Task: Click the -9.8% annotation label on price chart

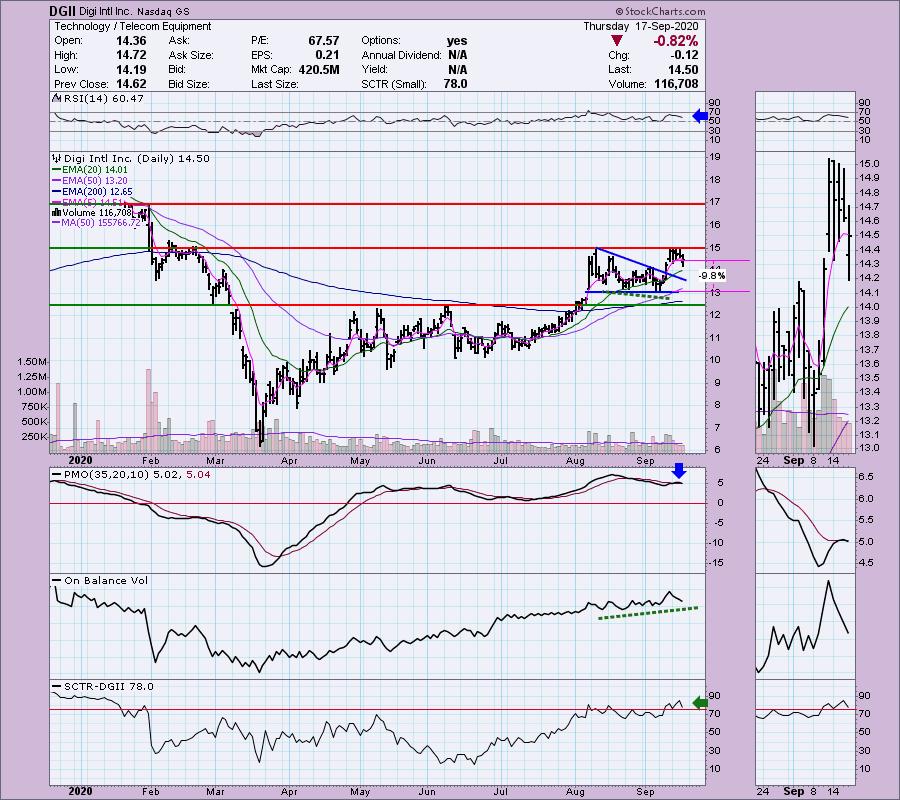Action: click(x=712, y=276)
